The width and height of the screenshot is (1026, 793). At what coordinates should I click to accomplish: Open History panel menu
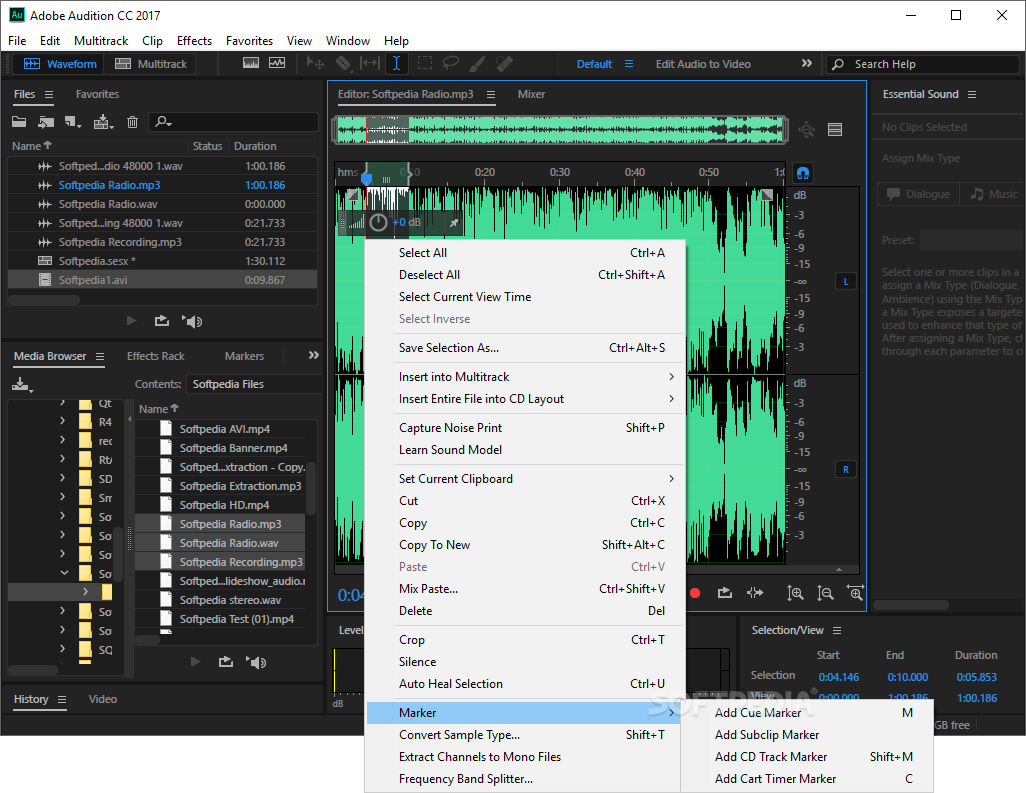click(62, 699)
